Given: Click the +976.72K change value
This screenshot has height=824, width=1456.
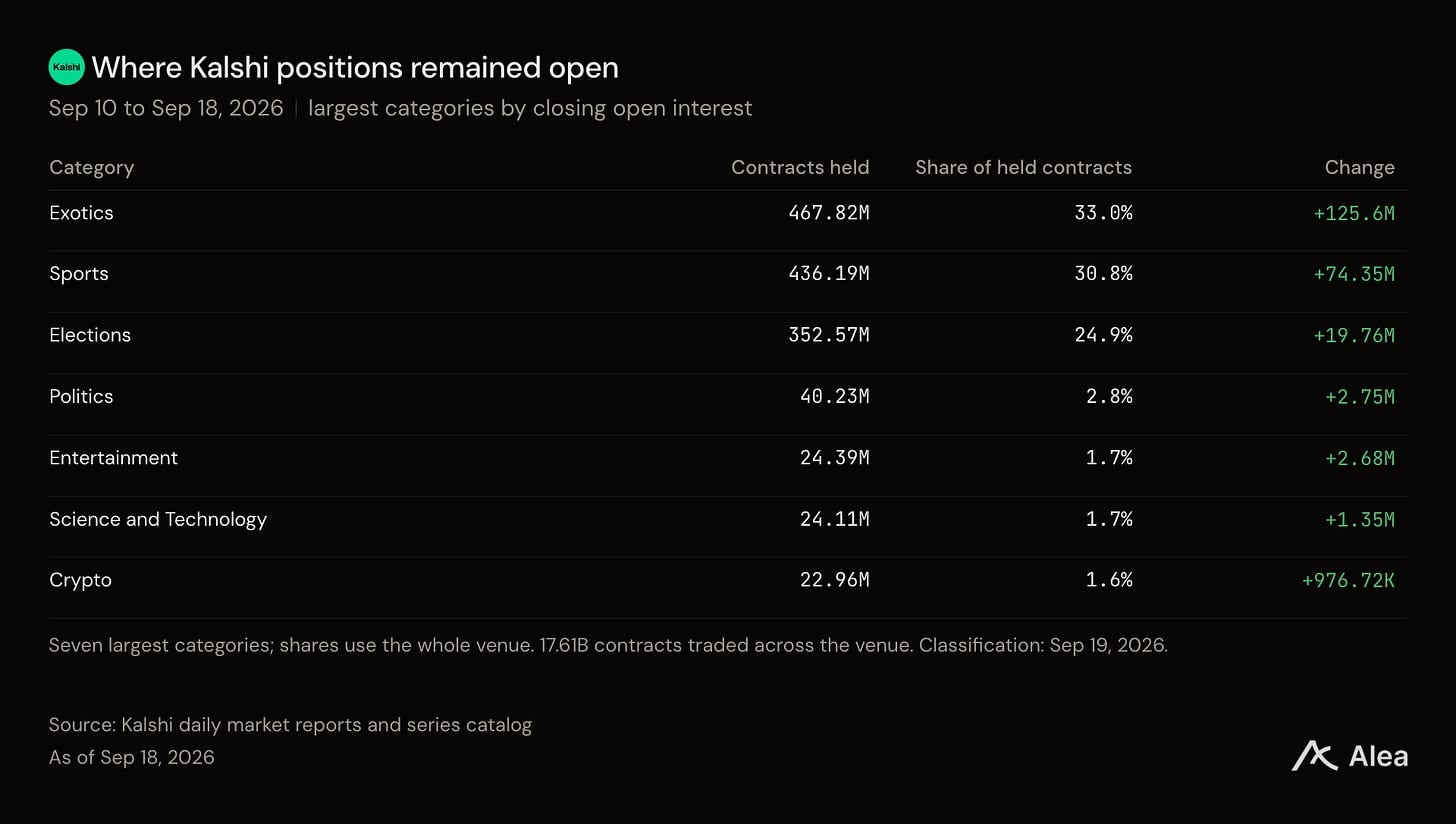Looking at the screenshot, I should (1348, 580).
